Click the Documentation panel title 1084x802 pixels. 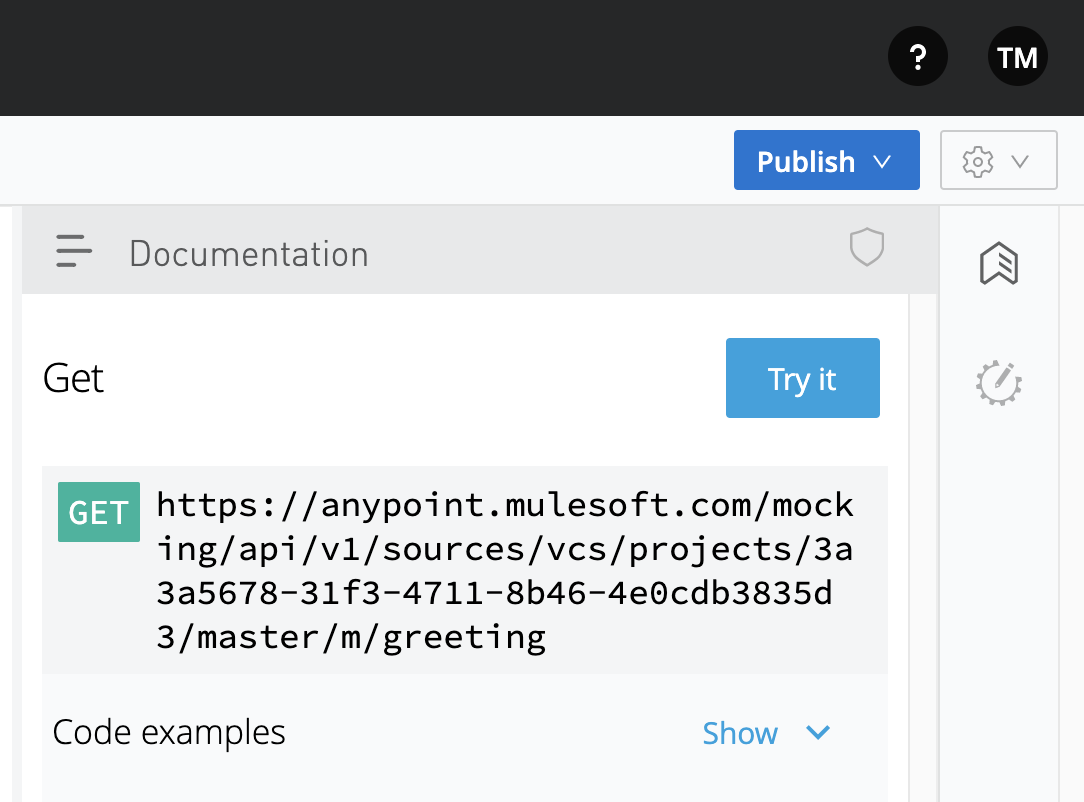(x=249, y=254)
